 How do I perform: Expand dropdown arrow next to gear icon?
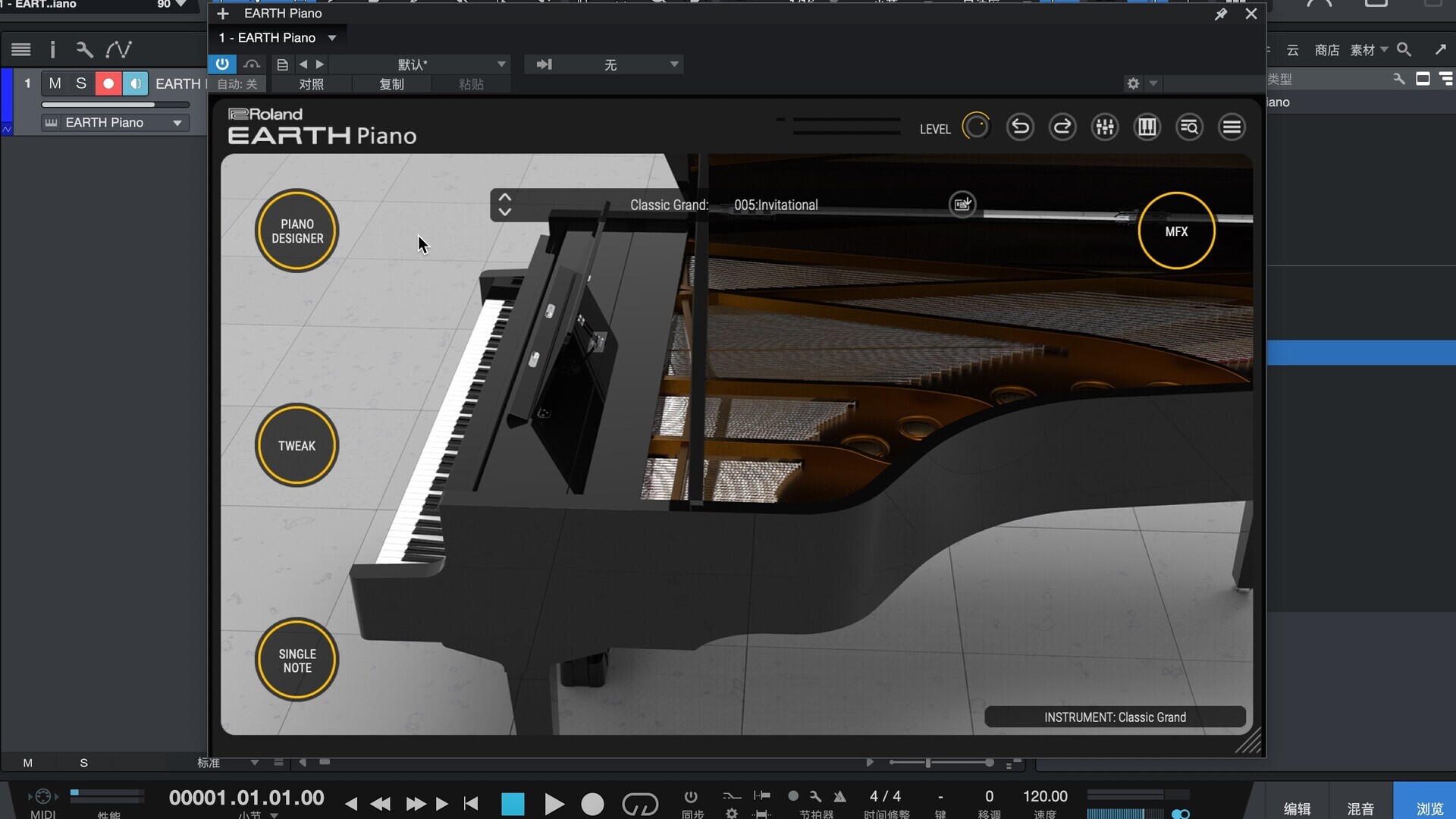coord(1153,83)
